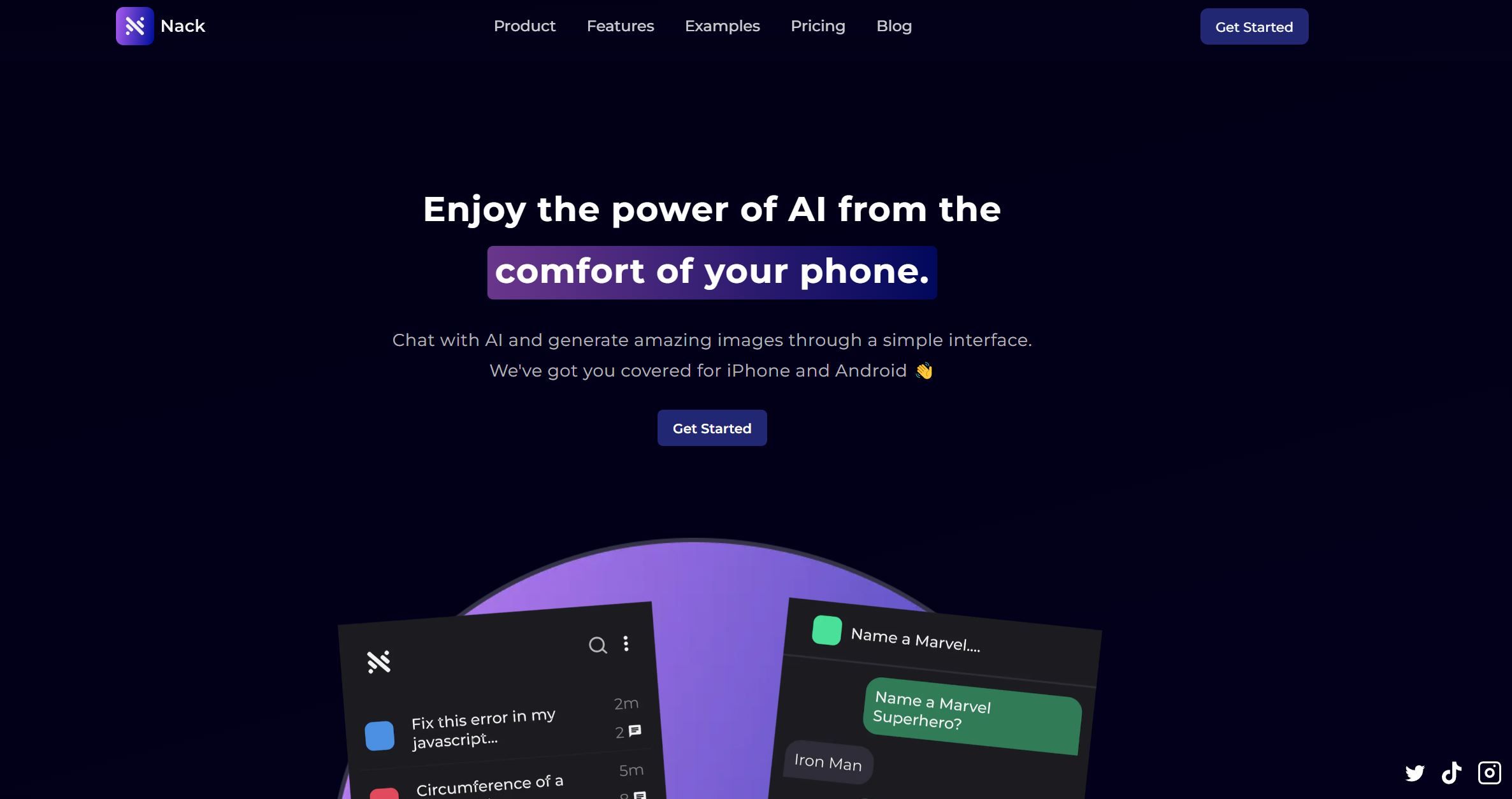Click the Examples navigation link

click(722, 26)
